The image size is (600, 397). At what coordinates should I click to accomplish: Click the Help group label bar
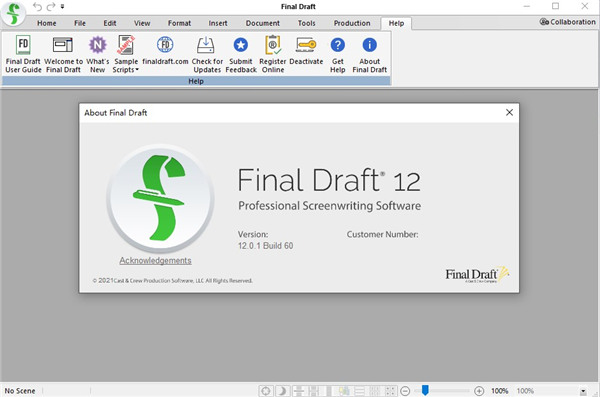(x=196, y=81)
